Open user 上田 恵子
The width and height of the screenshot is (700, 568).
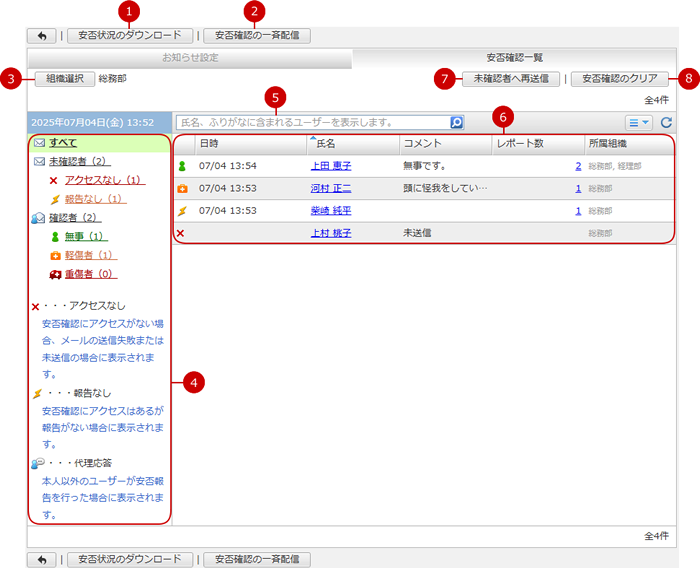331,166
